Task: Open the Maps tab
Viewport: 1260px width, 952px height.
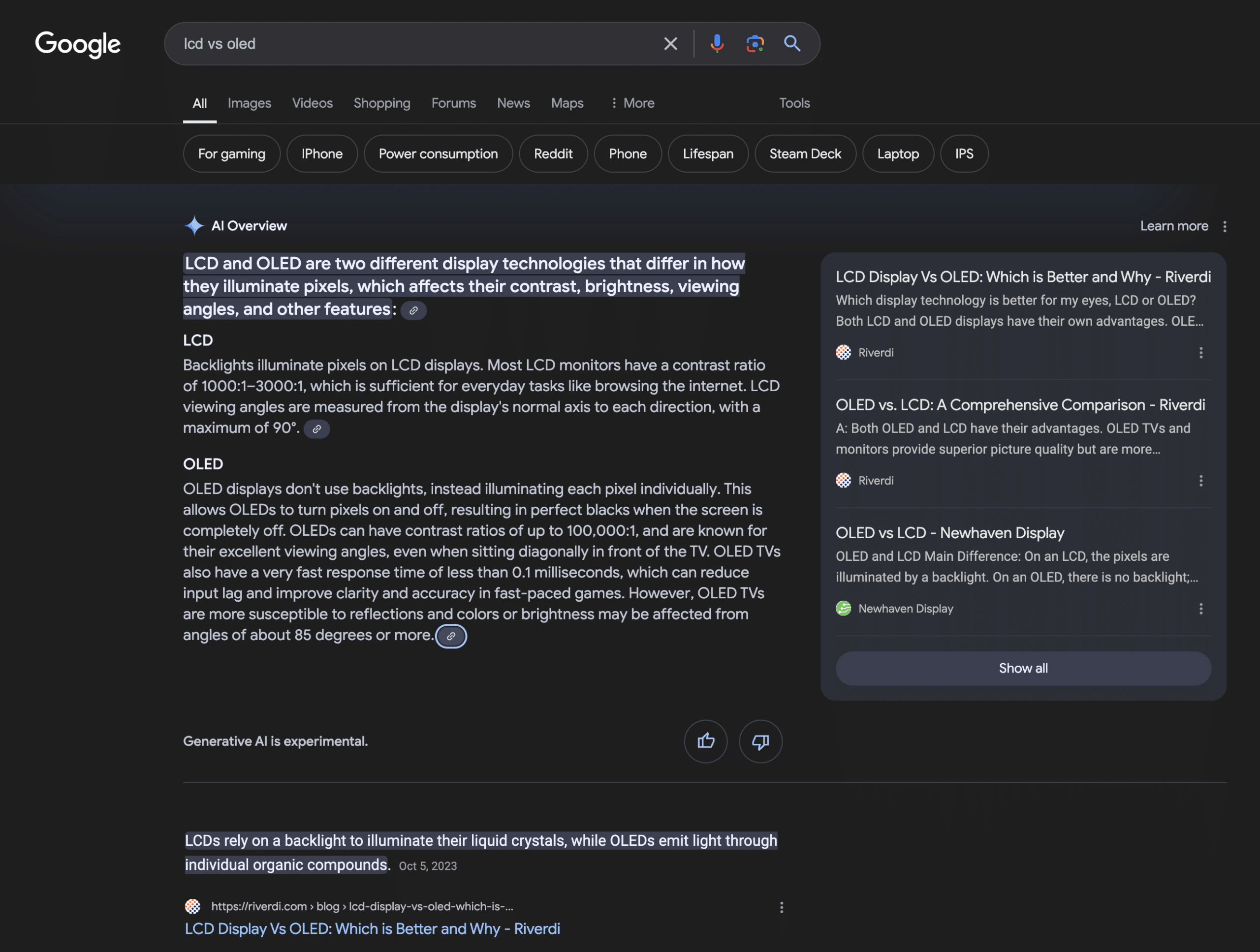Action: 567,104
